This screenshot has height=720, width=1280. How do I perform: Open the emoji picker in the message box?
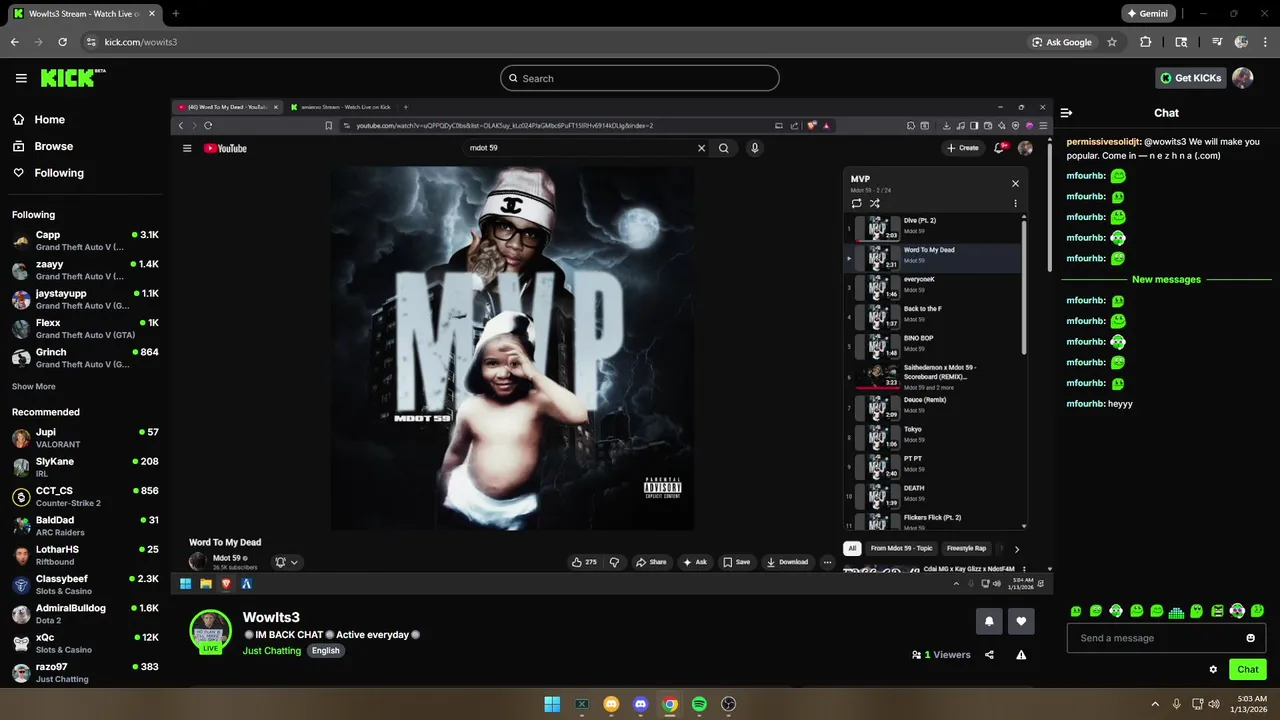click(x=1250, y=638)
